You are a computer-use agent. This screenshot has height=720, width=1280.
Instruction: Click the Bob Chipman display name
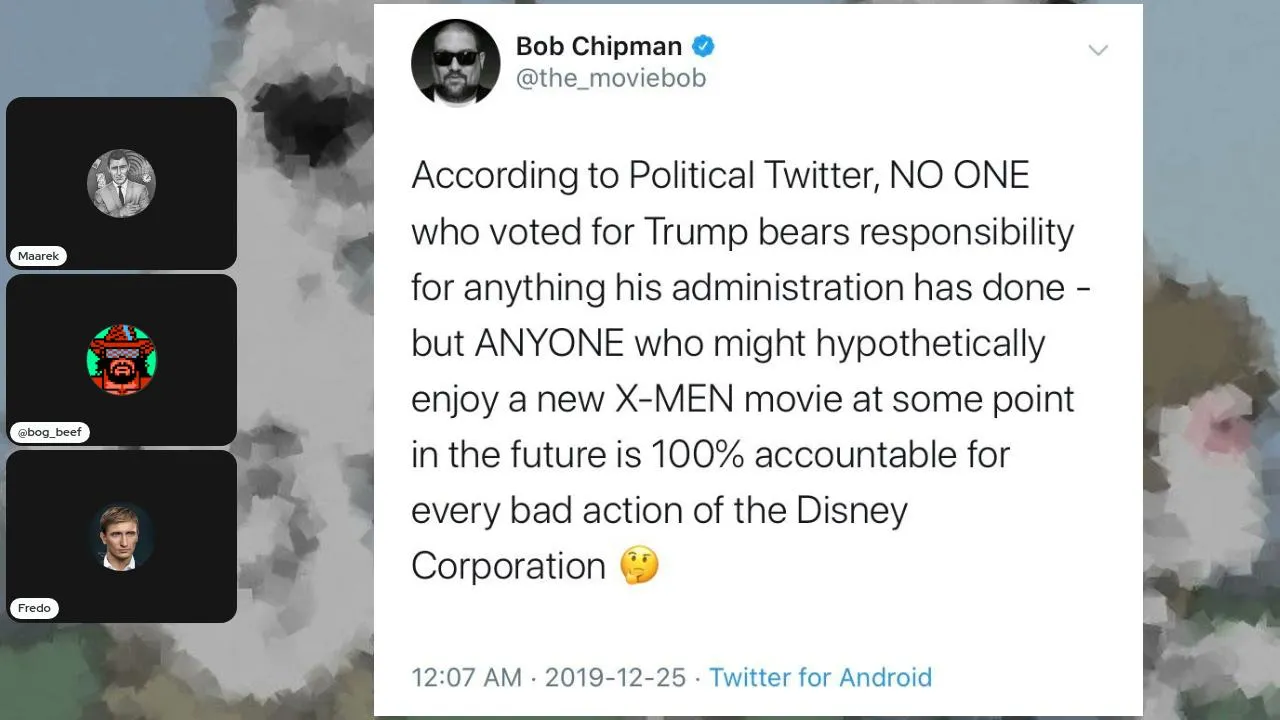[599, 46]
